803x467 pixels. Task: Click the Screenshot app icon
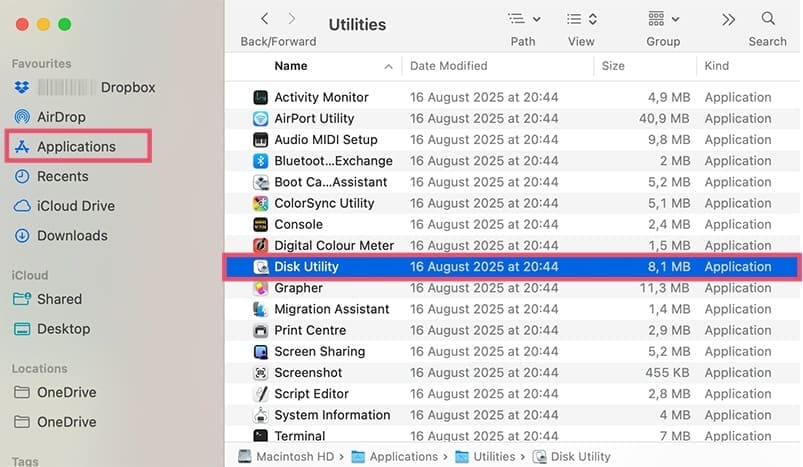[x=260, y=373]
